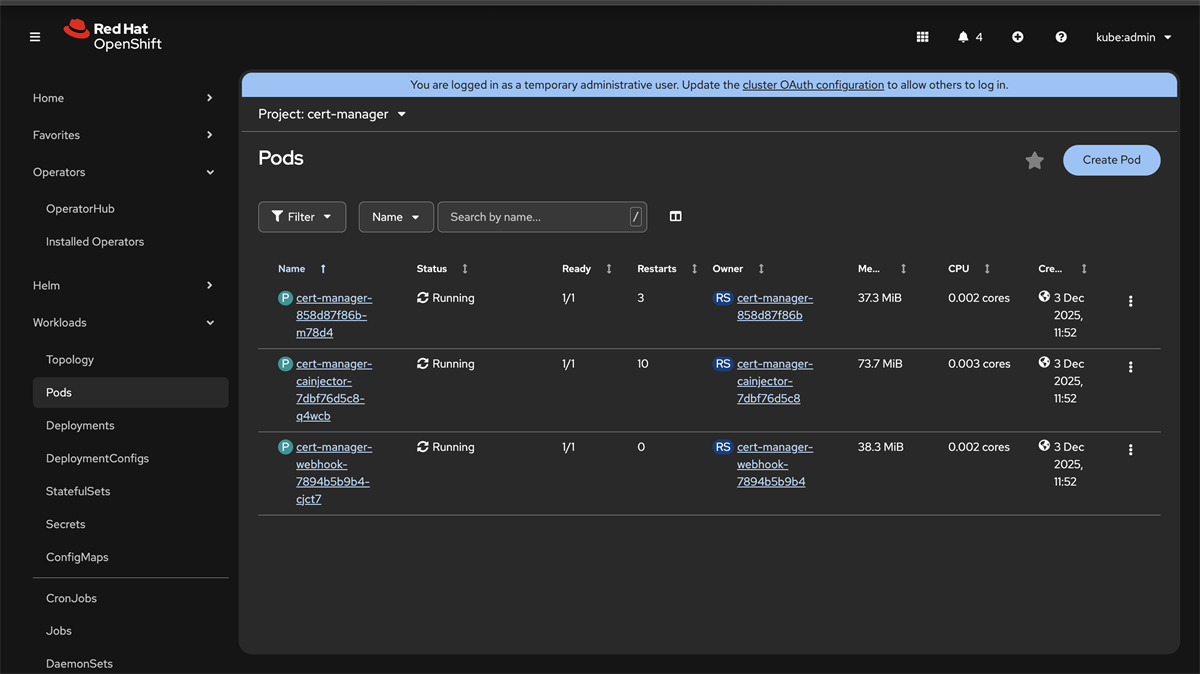Image resolution: width=1200 pixels, height=674 pixels.
Task: Toggle sort order on Name column
Action: [x=292, y=269]
